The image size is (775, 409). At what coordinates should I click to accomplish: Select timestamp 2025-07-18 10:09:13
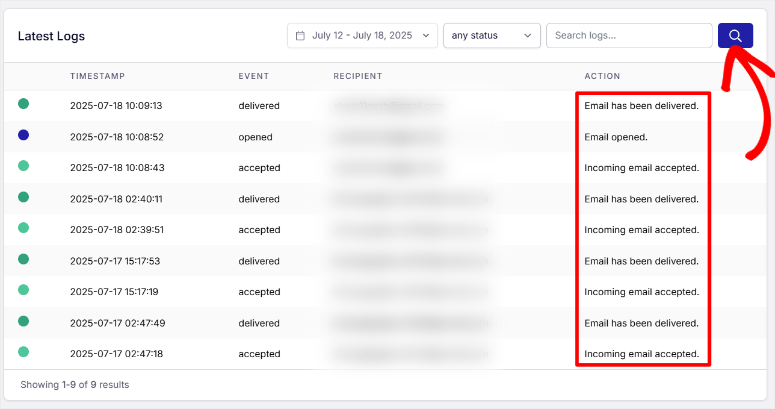(x=116, y=106)
